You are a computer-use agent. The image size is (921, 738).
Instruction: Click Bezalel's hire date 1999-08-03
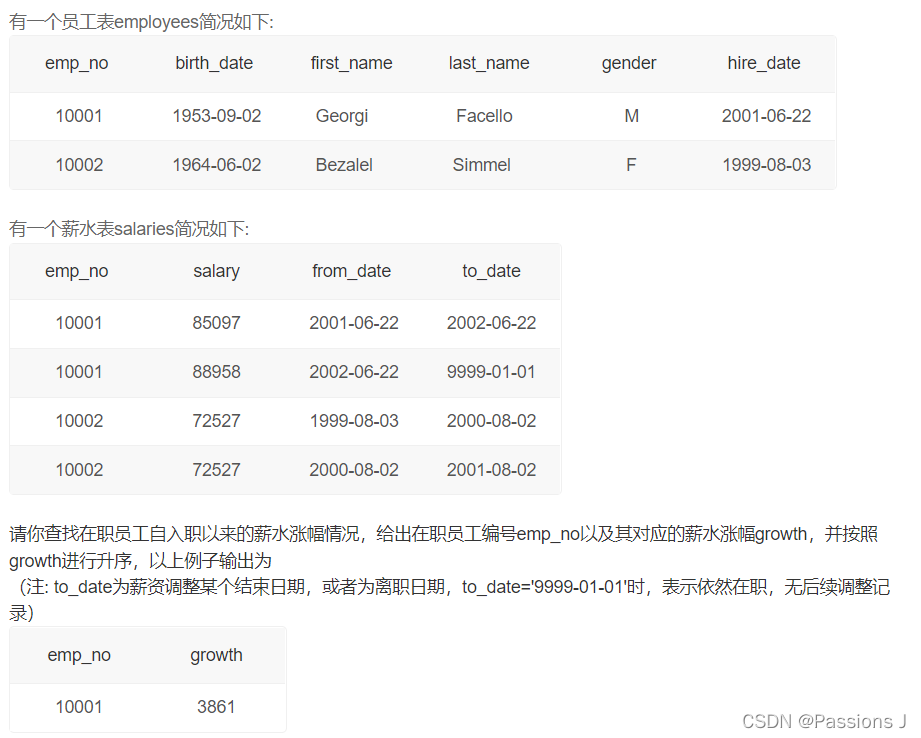pyautogui.click(x=766, y=165)
